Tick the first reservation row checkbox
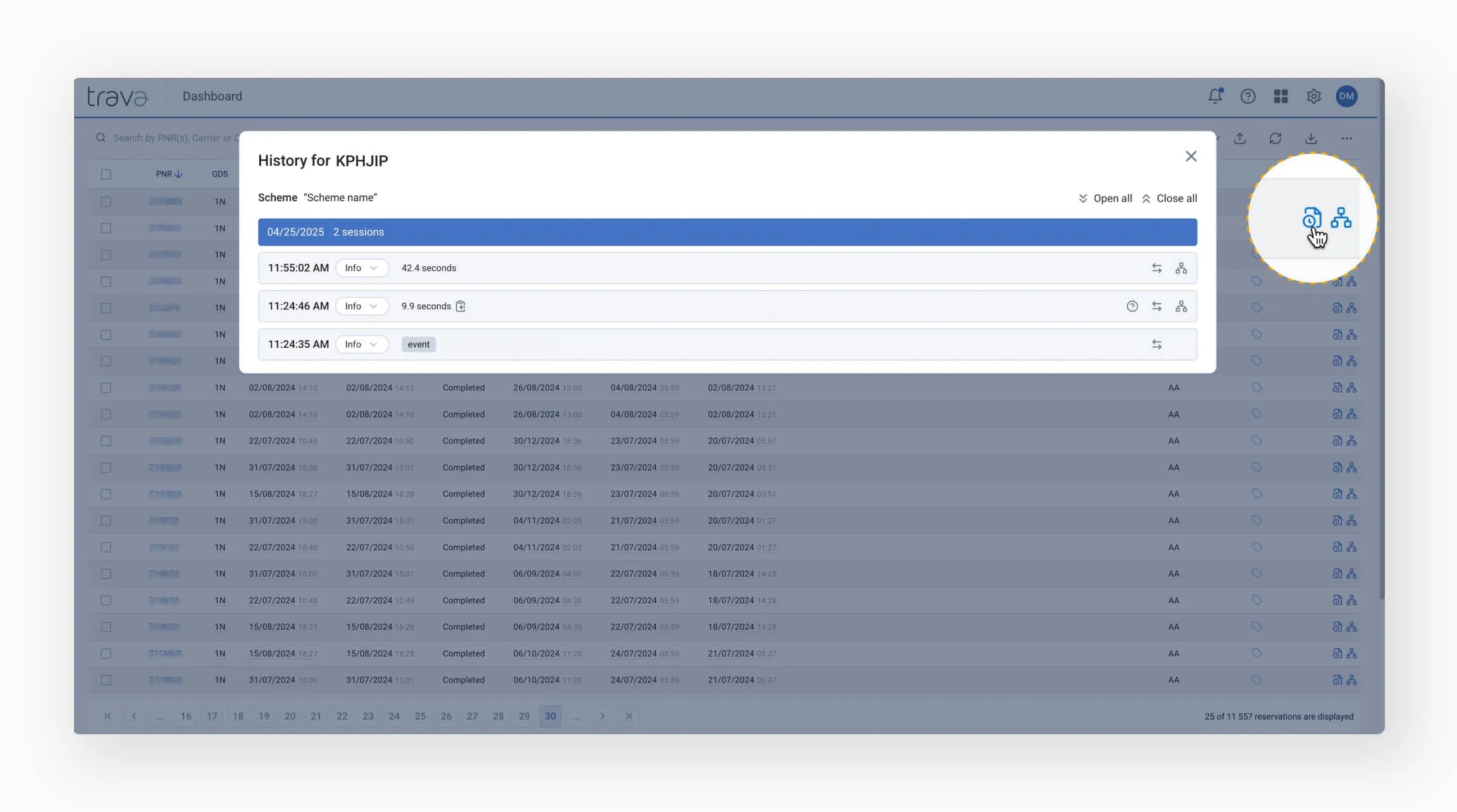 pyautogui.click(x=106, y=202)
